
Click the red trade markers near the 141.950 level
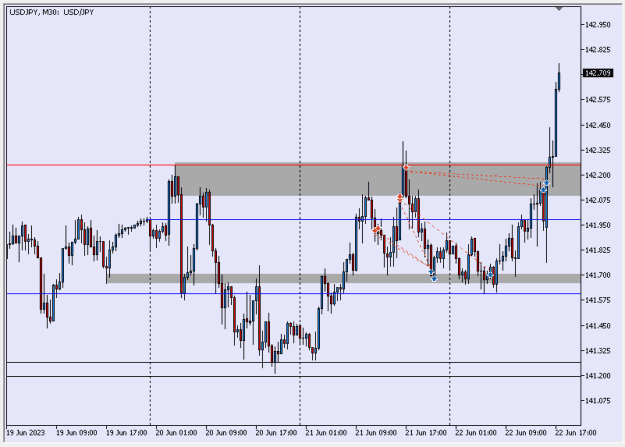(377, 229)
